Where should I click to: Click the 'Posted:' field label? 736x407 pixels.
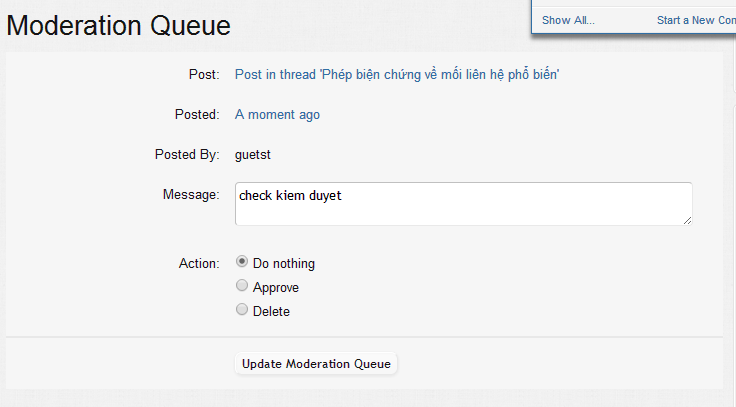196,115
